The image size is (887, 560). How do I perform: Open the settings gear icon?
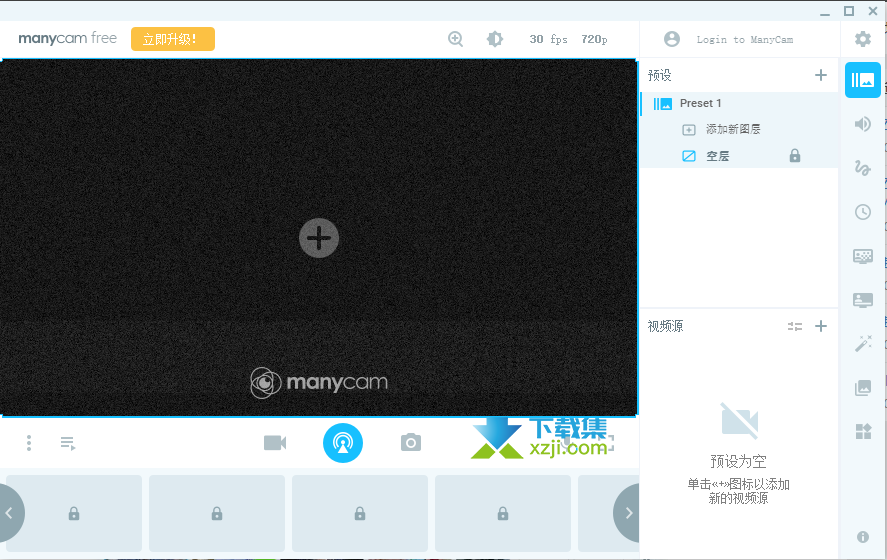(863, 39)
